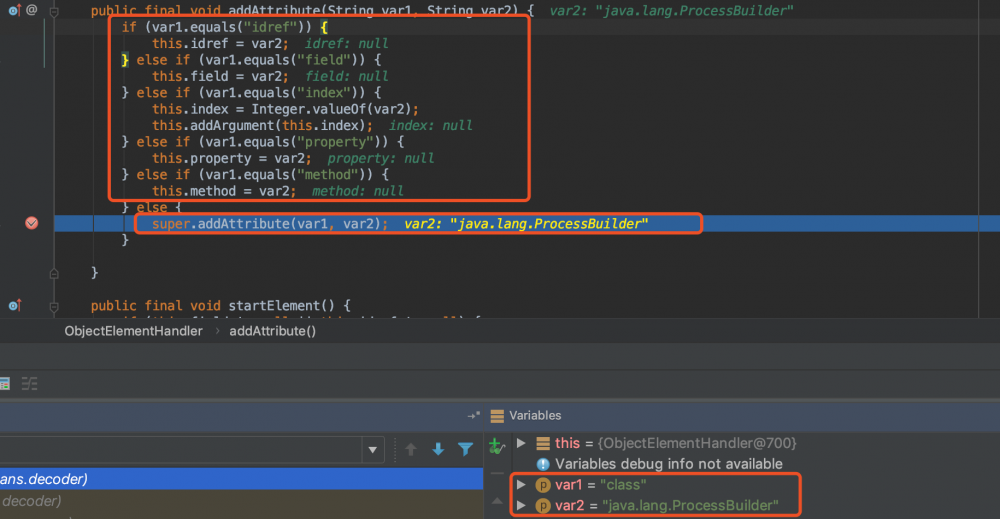Image resolution: width=1000 pixels, height=519 pixels.
Task: Click Remove Watch minus icon in Variables toolbar
Action: (x=497, y=474)
